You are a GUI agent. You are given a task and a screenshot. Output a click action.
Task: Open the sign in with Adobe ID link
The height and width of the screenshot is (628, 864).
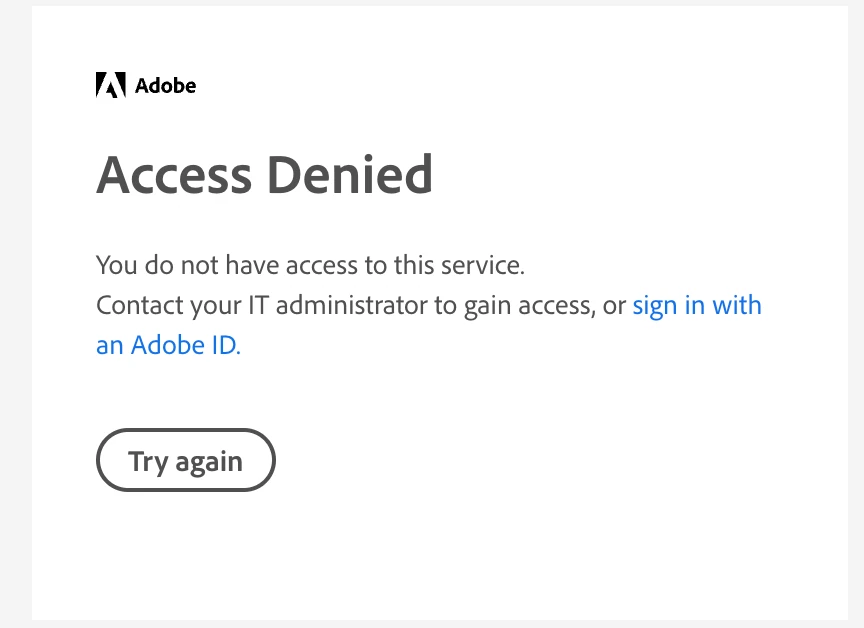pyautogui.click(x=697, y=305)
